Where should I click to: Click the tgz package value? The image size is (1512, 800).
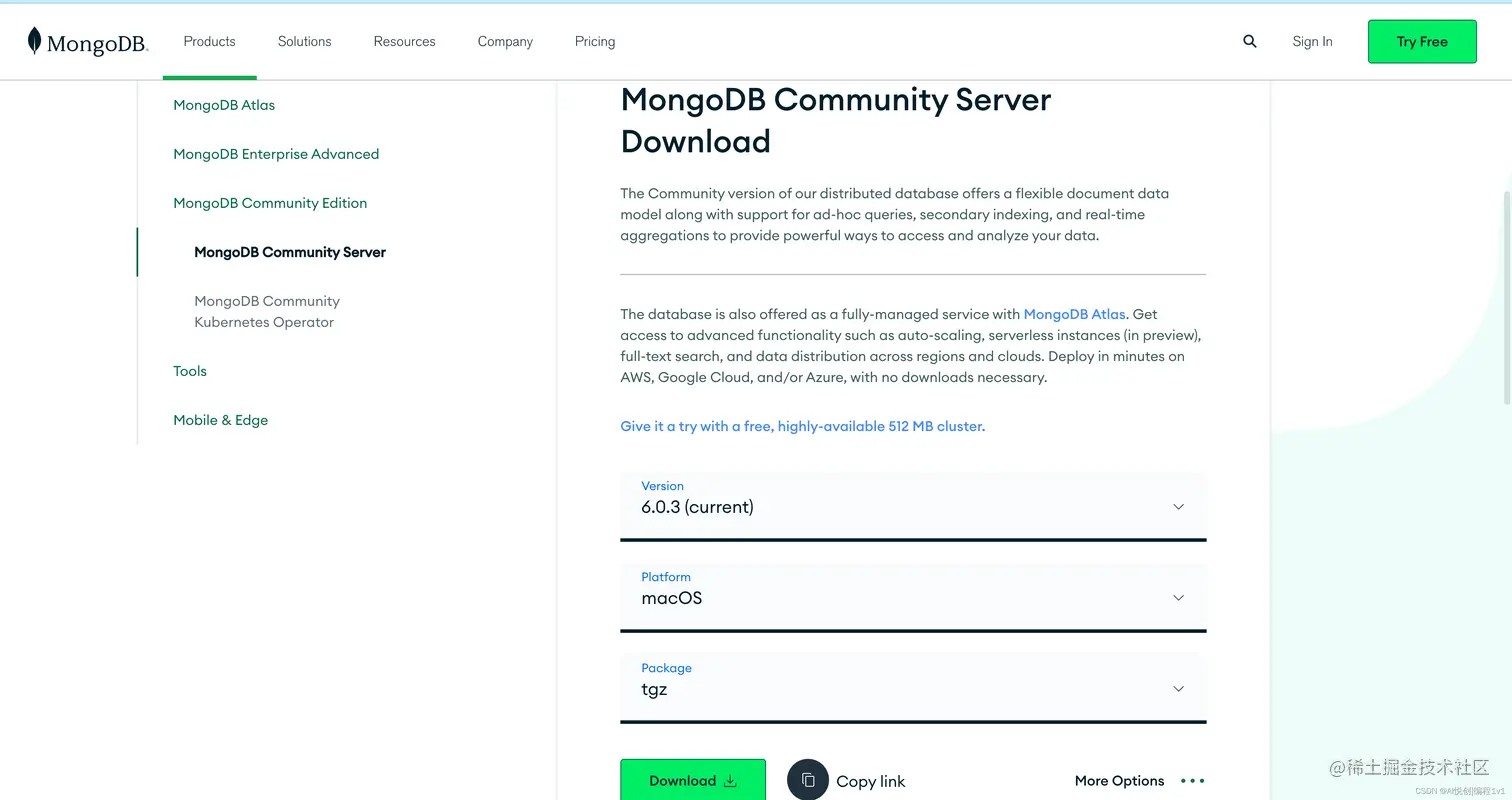pos(654,690)
